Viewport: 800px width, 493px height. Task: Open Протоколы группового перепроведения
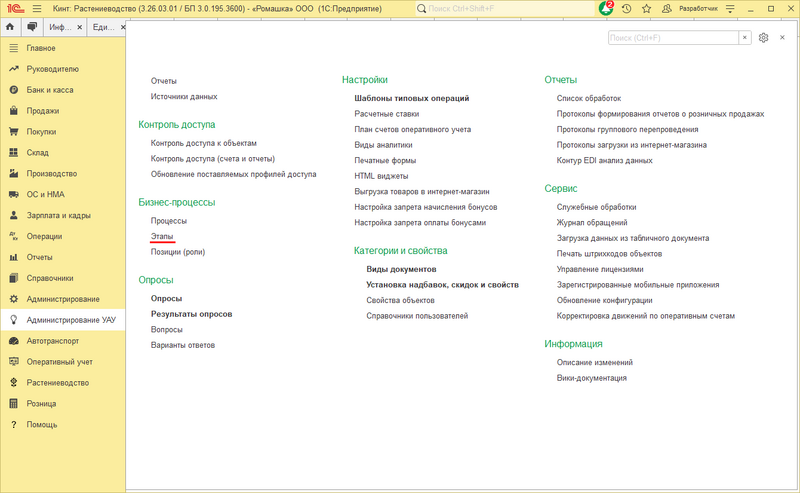(628, 130)
